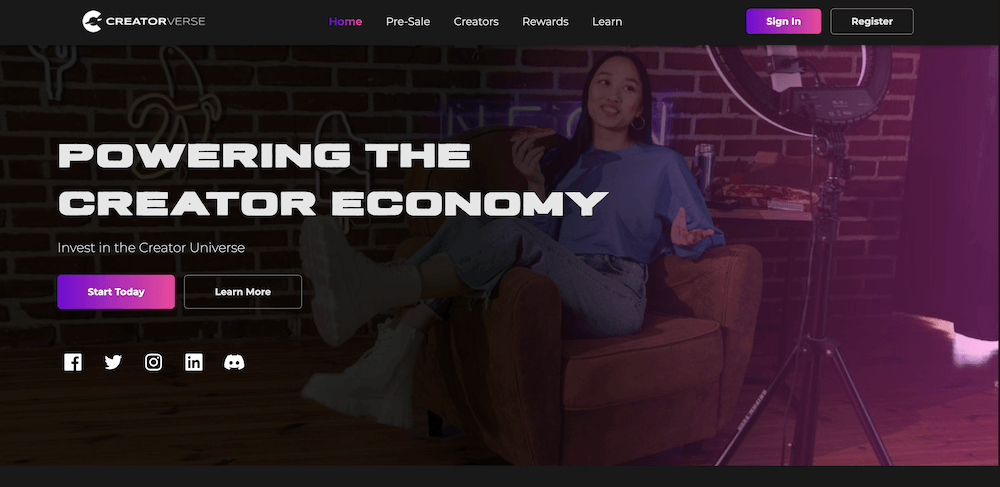
Task: Open the Twitter bird icon
Action: (113, 363)
